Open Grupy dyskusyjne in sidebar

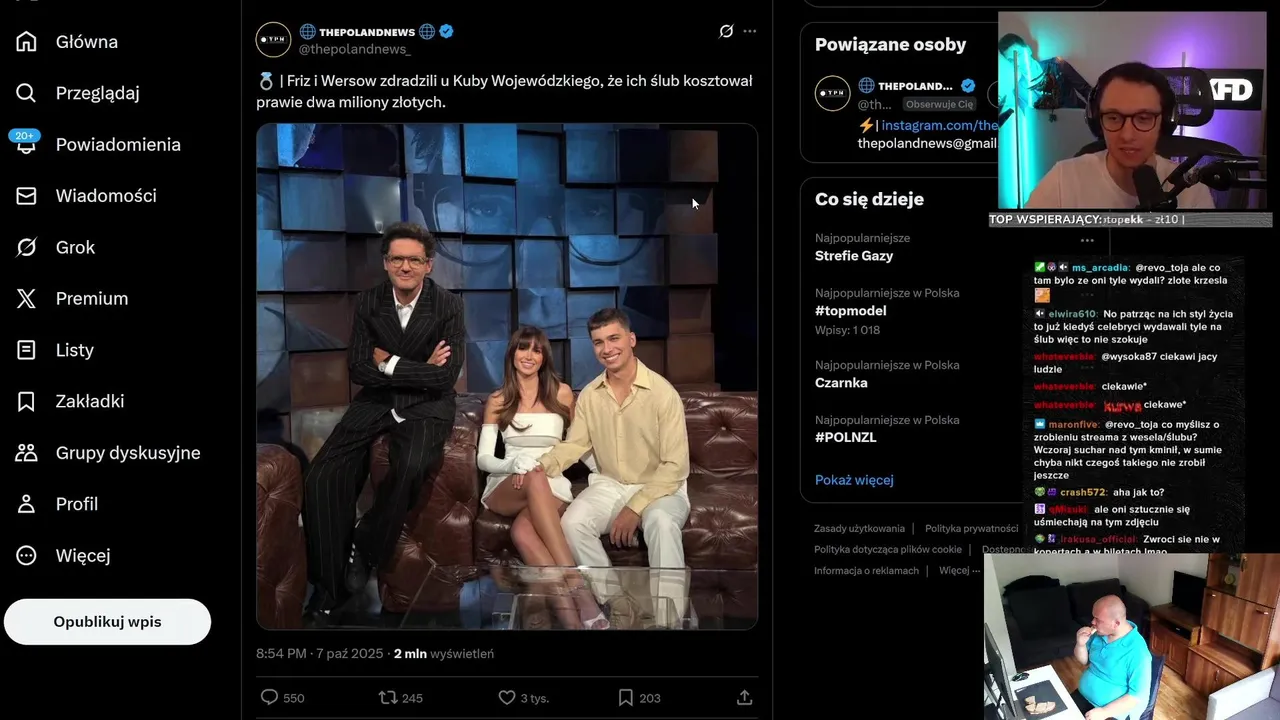click(127, 453)
